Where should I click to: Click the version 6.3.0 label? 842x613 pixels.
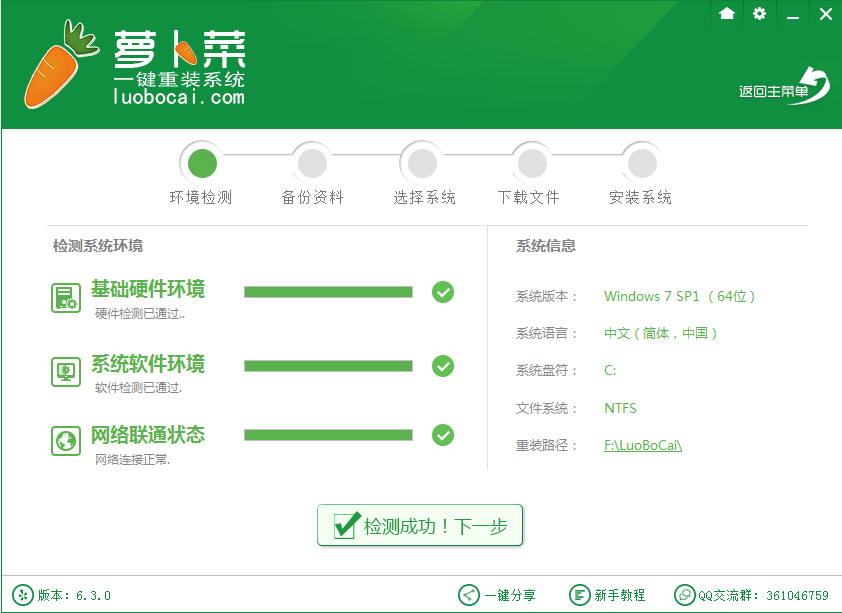click(73, 595)
